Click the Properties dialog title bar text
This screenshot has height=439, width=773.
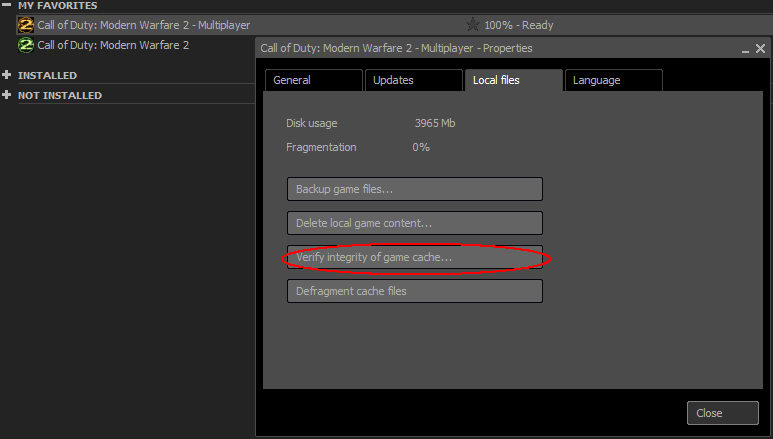click(396, 48)
